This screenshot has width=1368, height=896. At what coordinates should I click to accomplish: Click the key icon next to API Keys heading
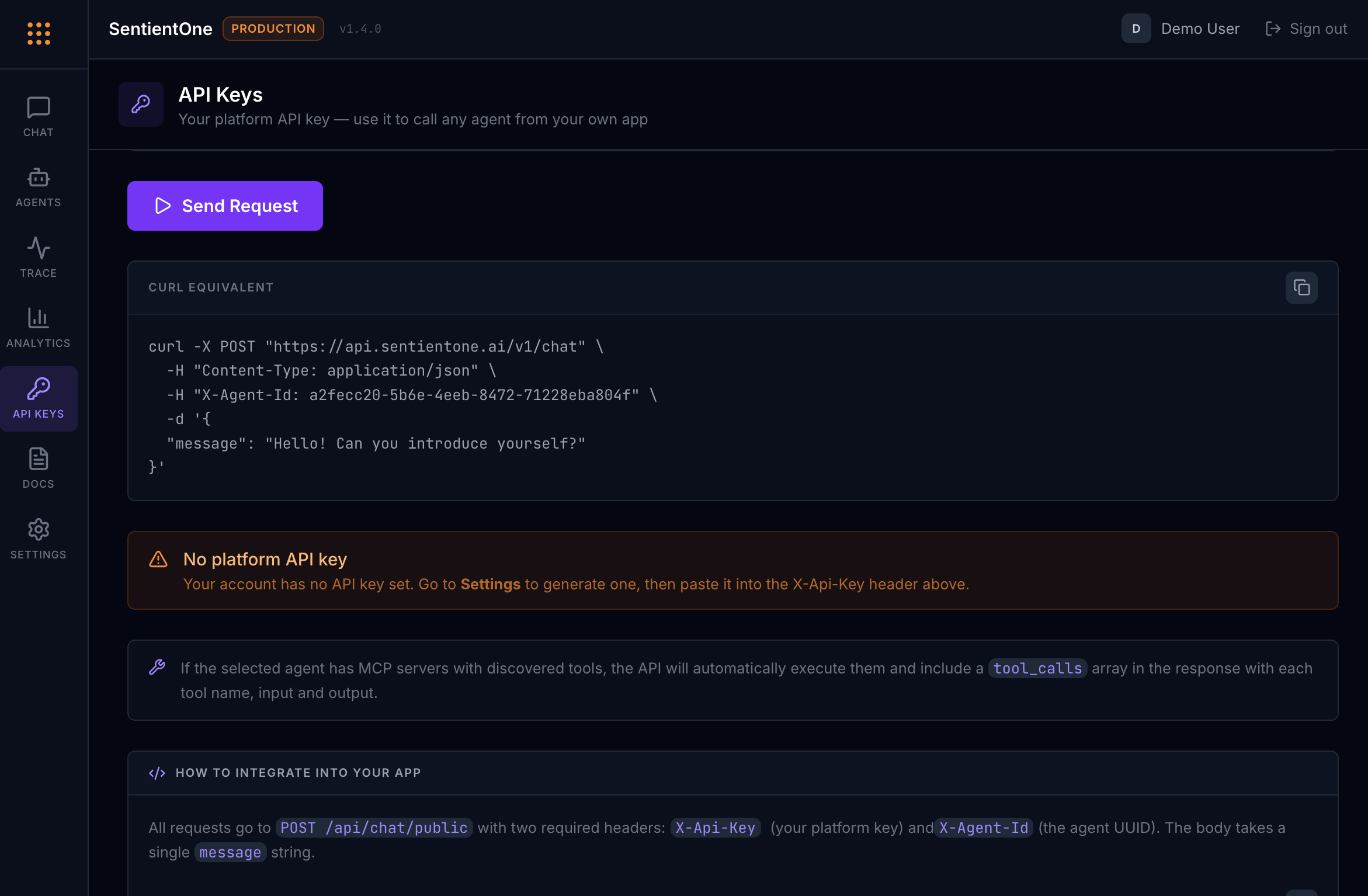141,104
